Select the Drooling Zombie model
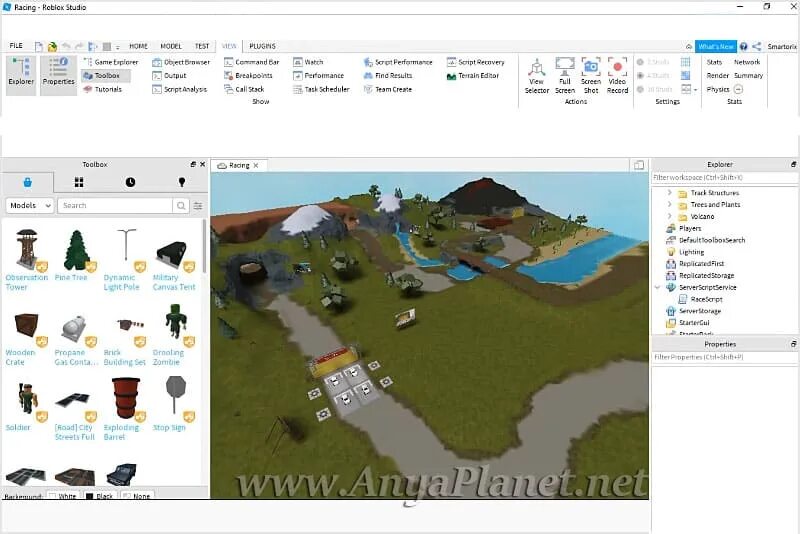This screenshot has width=800, height=534. click(x=173, y=336)
